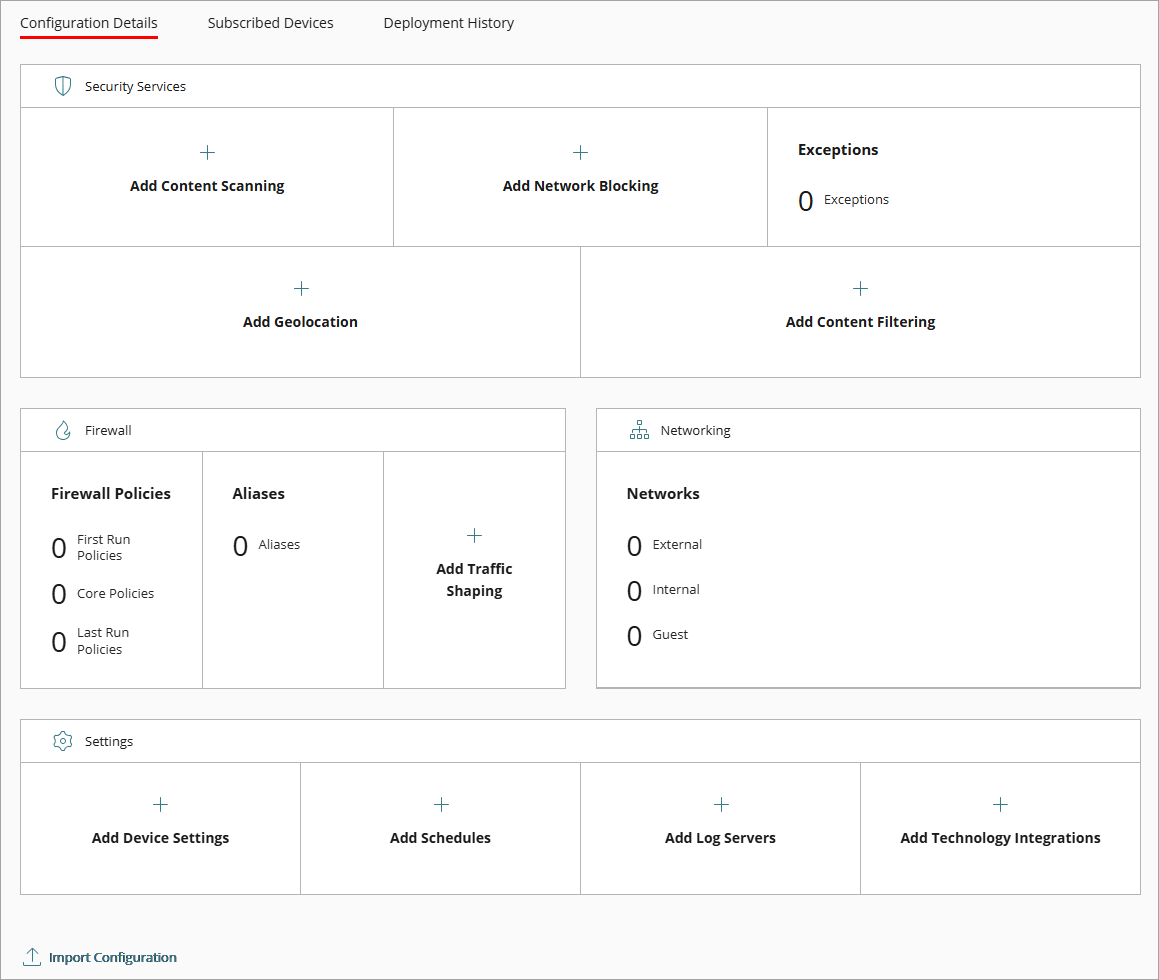The width and height of the screenshot is (1159, 980).
Task: Click the Aliases count in the Firewall panel
Action: tap(266, 544)
